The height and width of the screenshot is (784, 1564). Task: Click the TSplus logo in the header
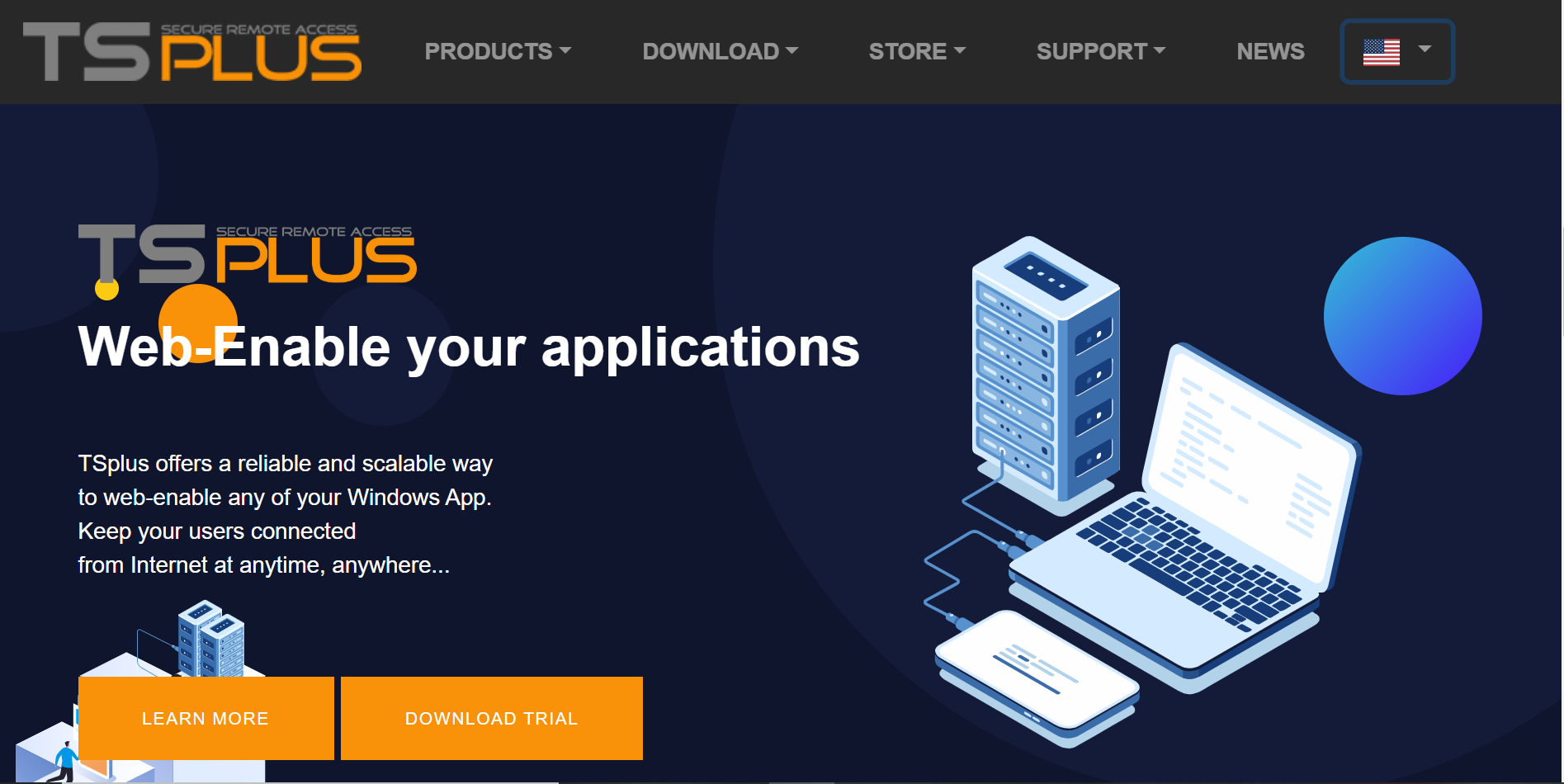(x=191, y=52)
